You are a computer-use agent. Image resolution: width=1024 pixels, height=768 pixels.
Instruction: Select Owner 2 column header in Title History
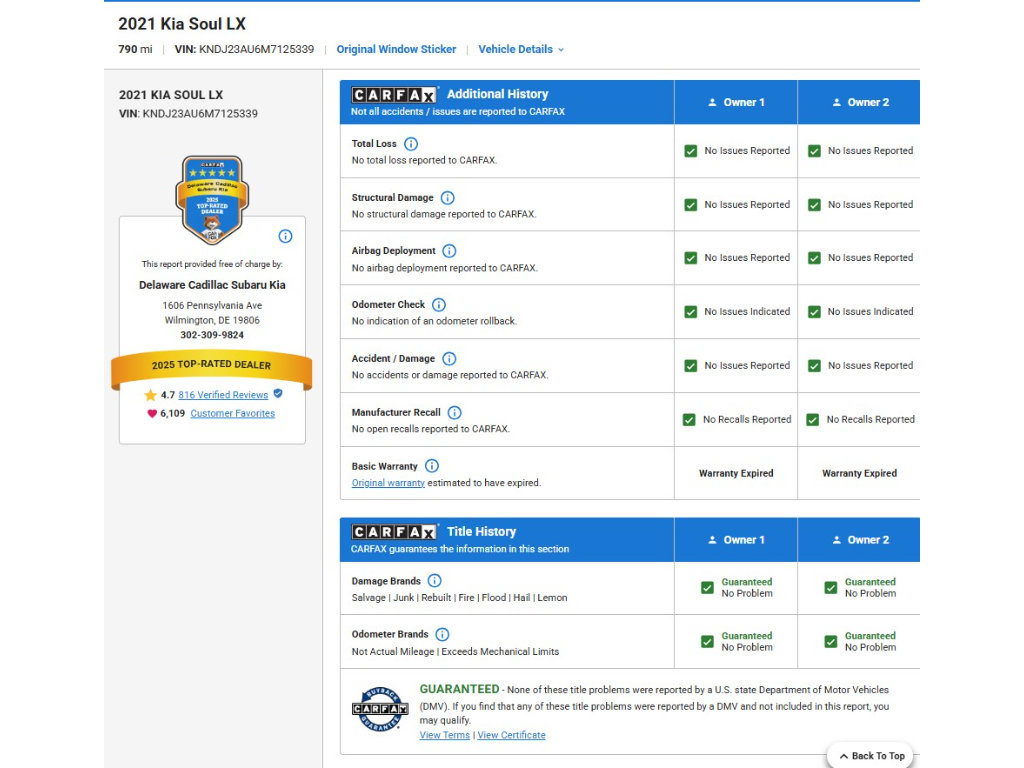click(x=859, y=540)
